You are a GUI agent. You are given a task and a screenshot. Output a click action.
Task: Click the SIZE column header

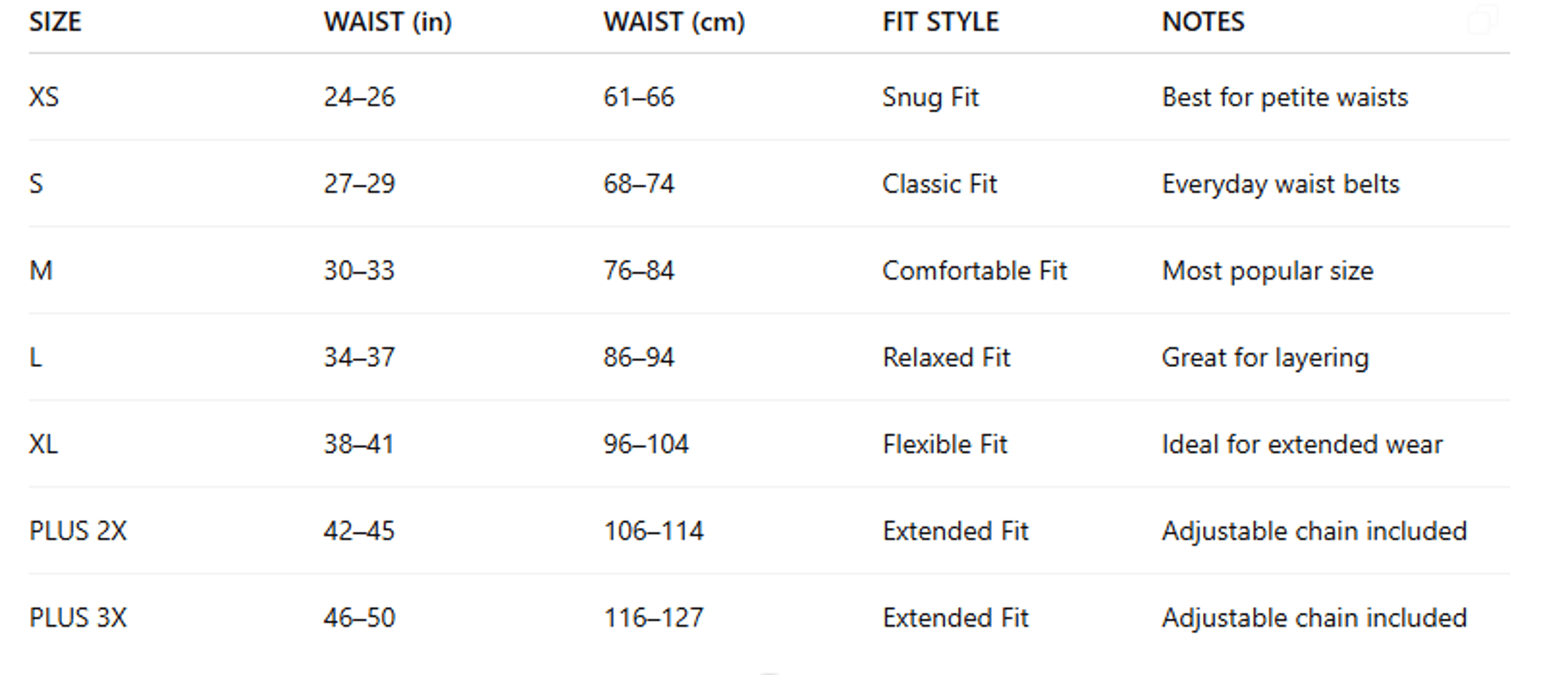[x=56, y=22]
